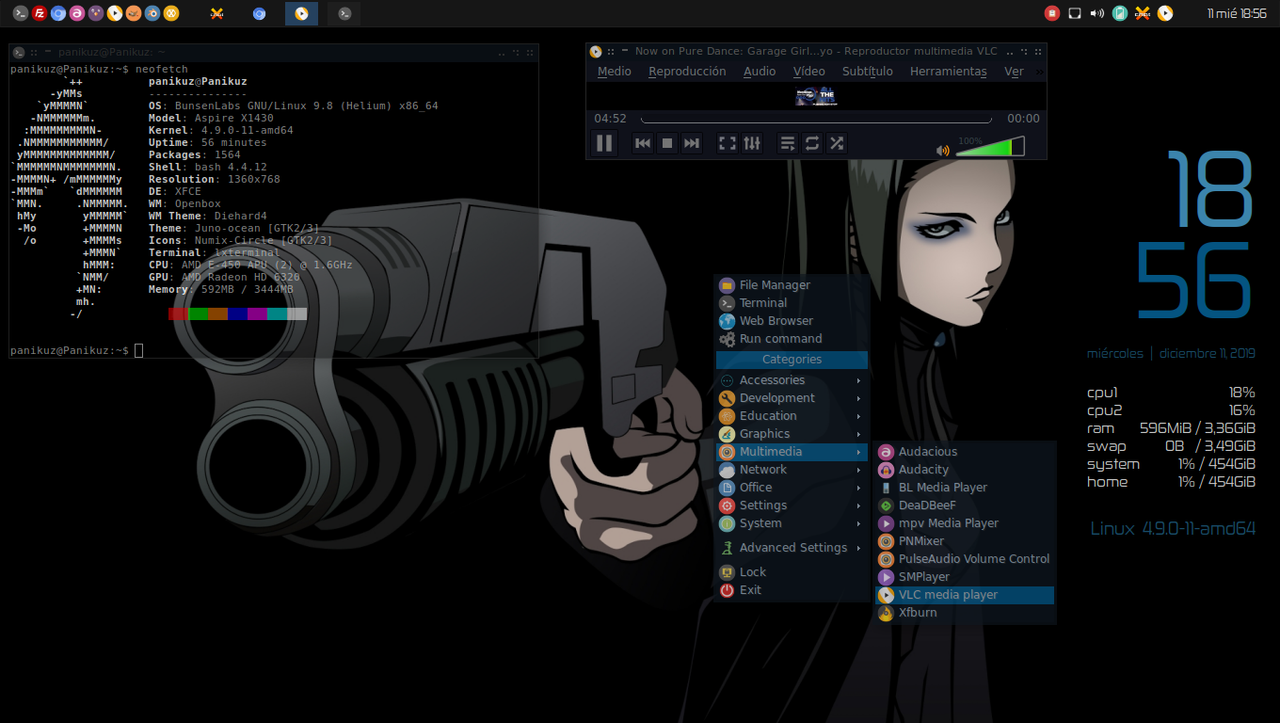The image size is (1280, 723).
Task: Open VLC extended settings equalizer icon
Action: [x=752, y=143]
